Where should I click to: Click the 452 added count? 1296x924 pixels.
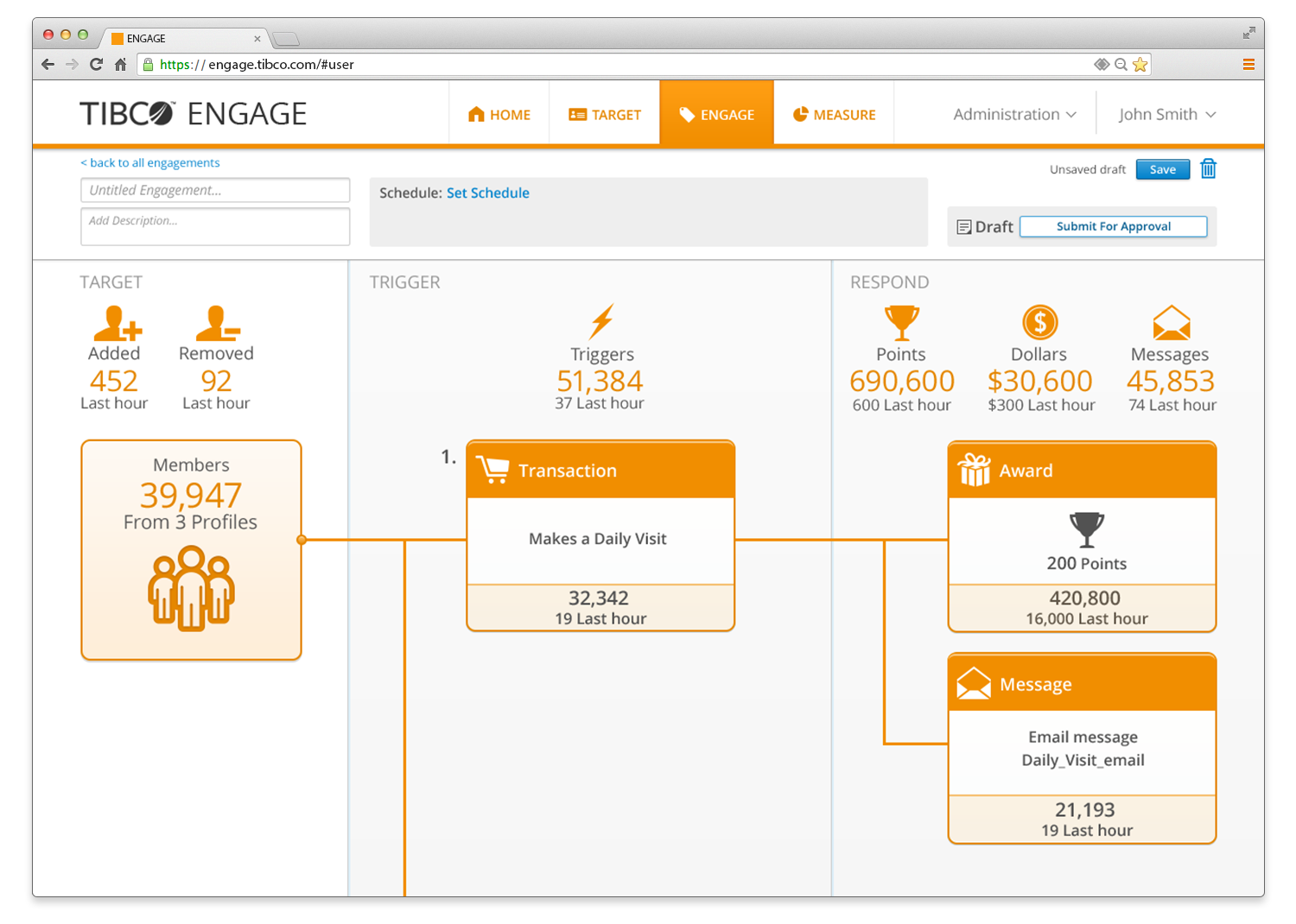114,381
